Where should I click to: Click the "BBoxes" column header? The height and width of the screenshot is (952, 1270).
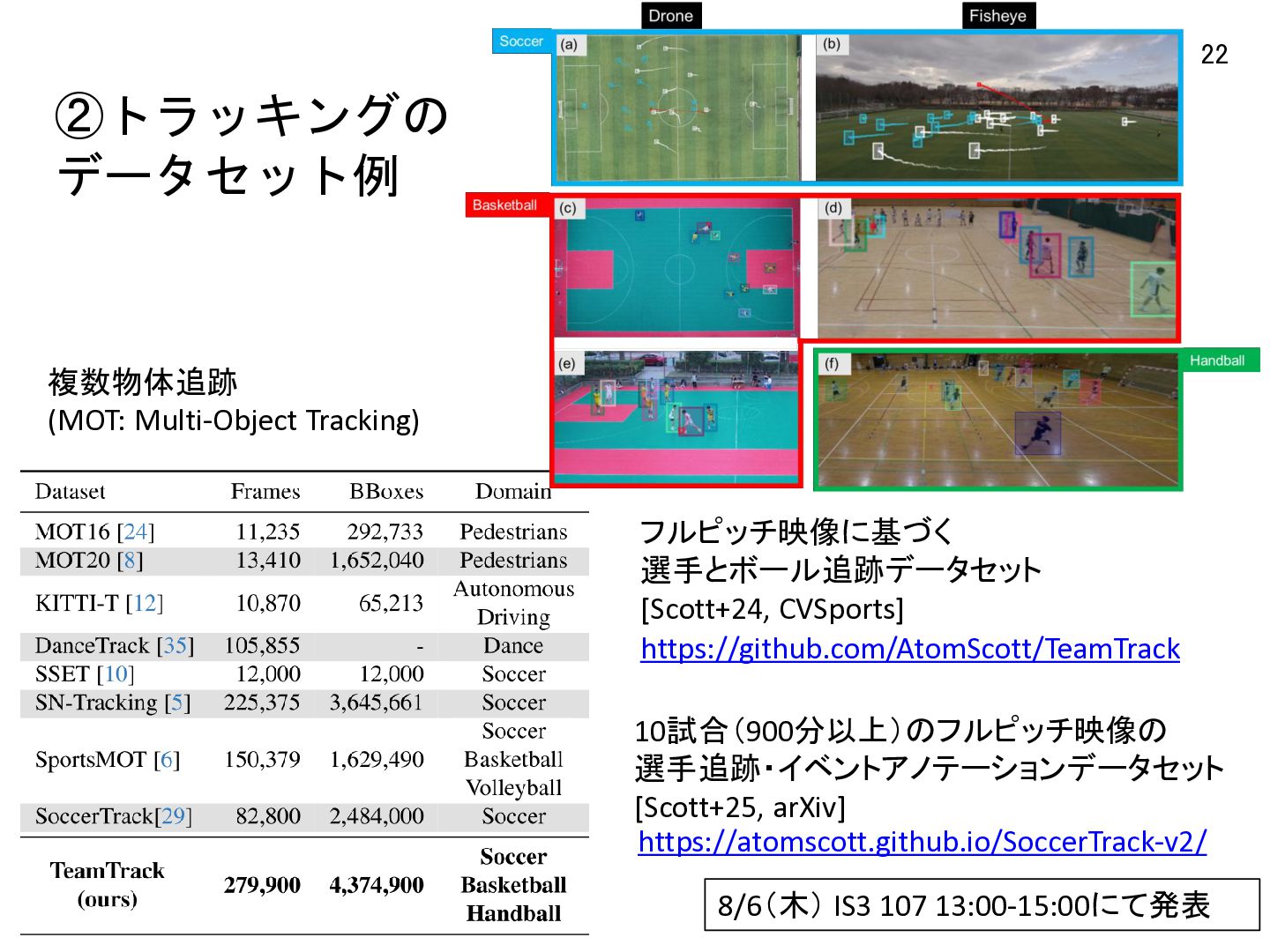click(x=386, y=491)
